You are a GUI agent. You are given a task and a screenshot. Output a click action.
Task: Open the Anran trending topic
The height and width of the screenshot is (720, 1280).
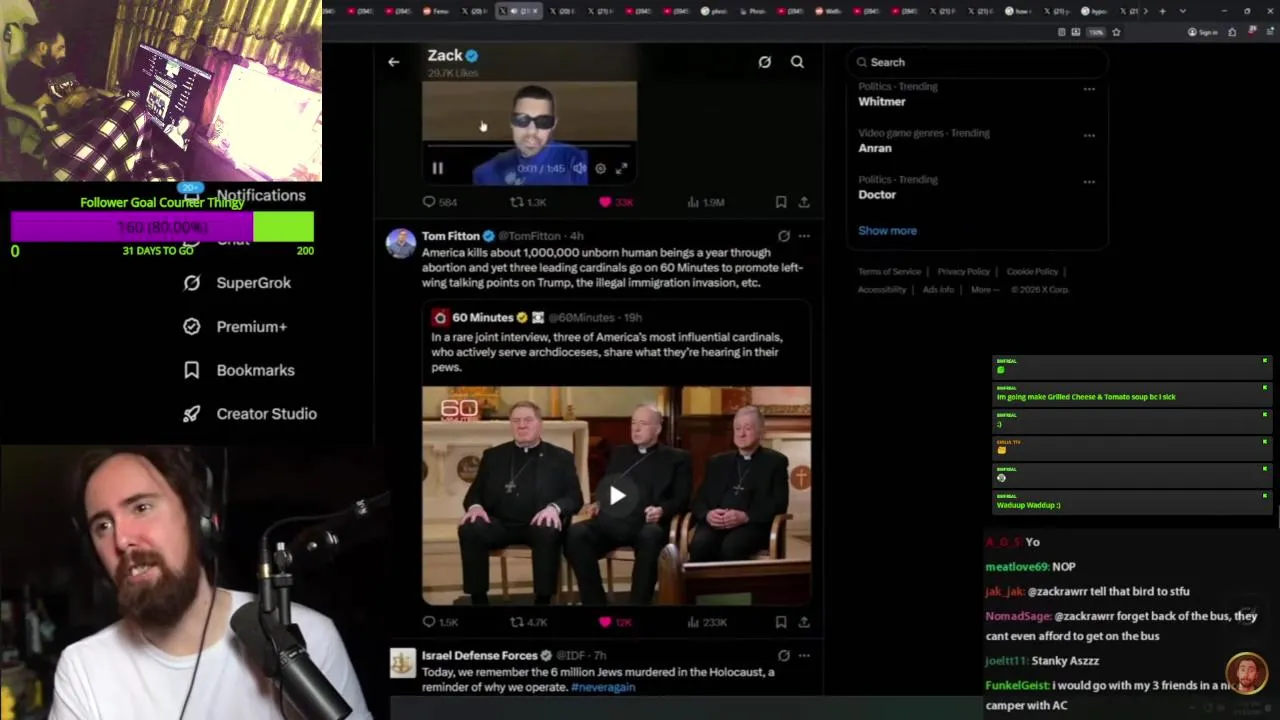coord(875,148)
